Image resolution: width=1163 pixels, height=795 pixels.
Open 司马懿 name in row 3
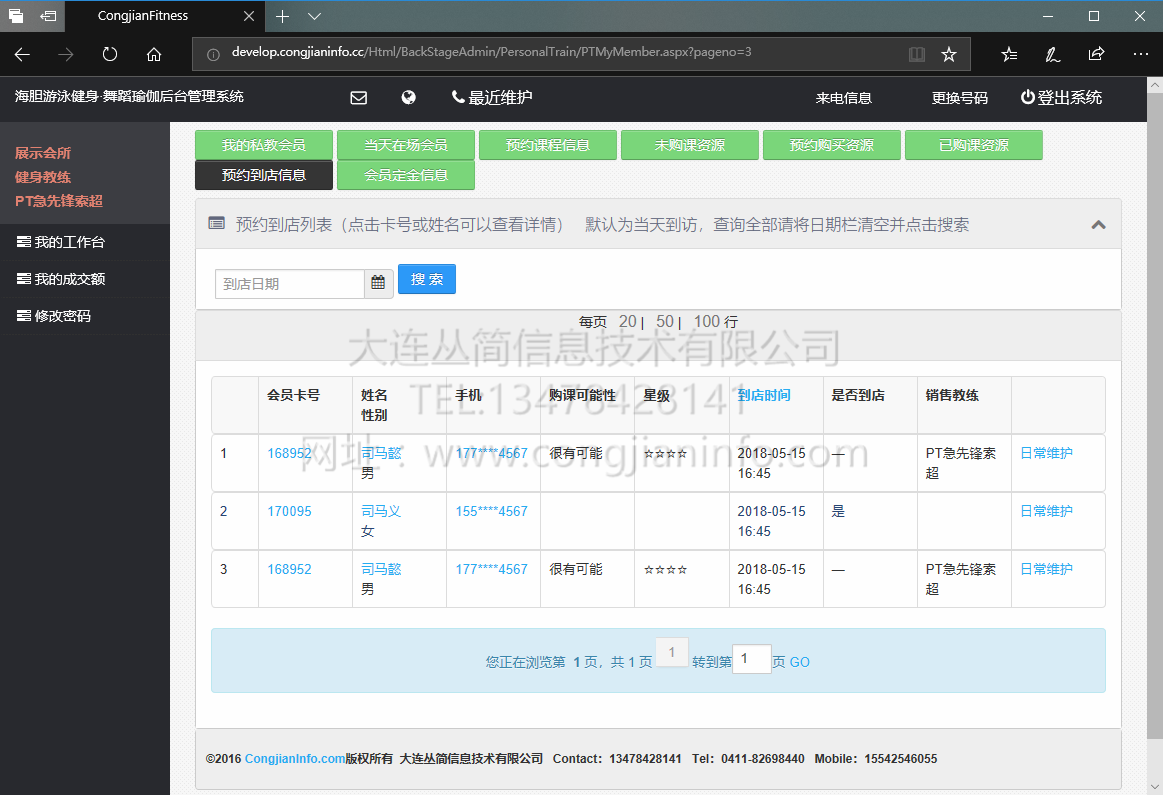pos(381,569)
